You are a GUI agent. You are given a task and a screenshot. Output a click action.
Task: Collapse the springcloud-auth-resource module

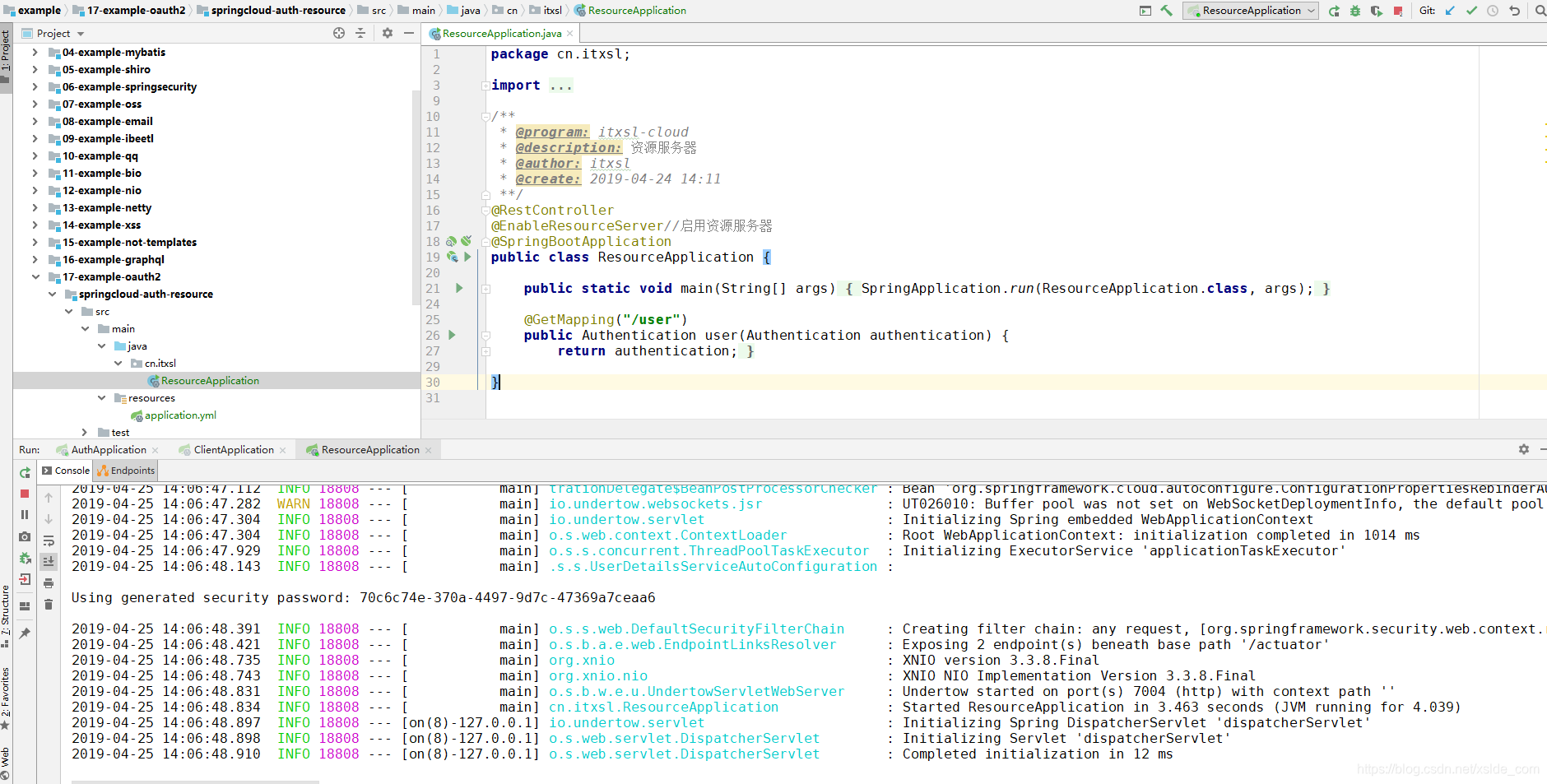pos(52,294)
